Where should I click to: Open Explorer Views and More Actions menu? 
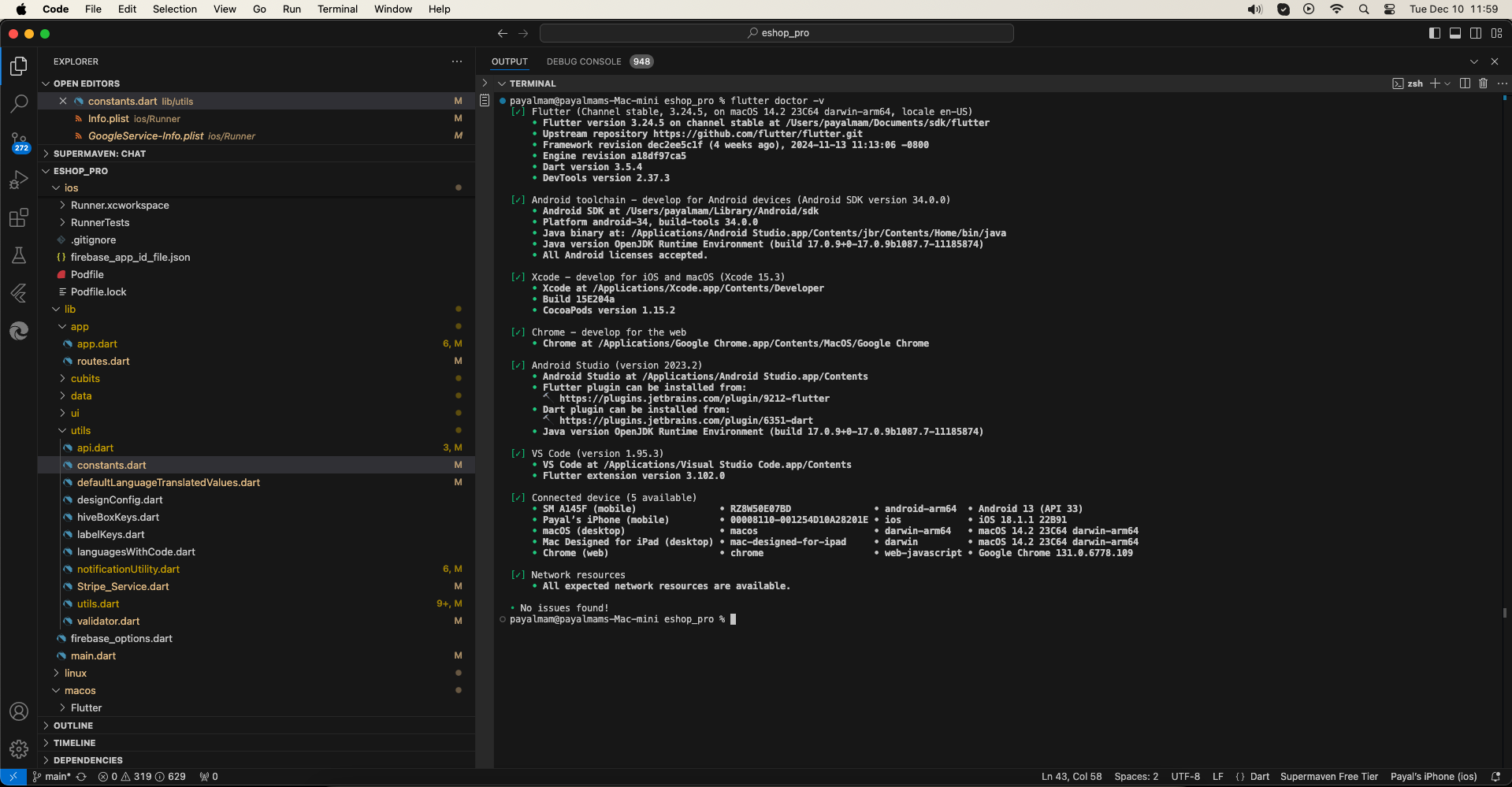coord(457,61)
